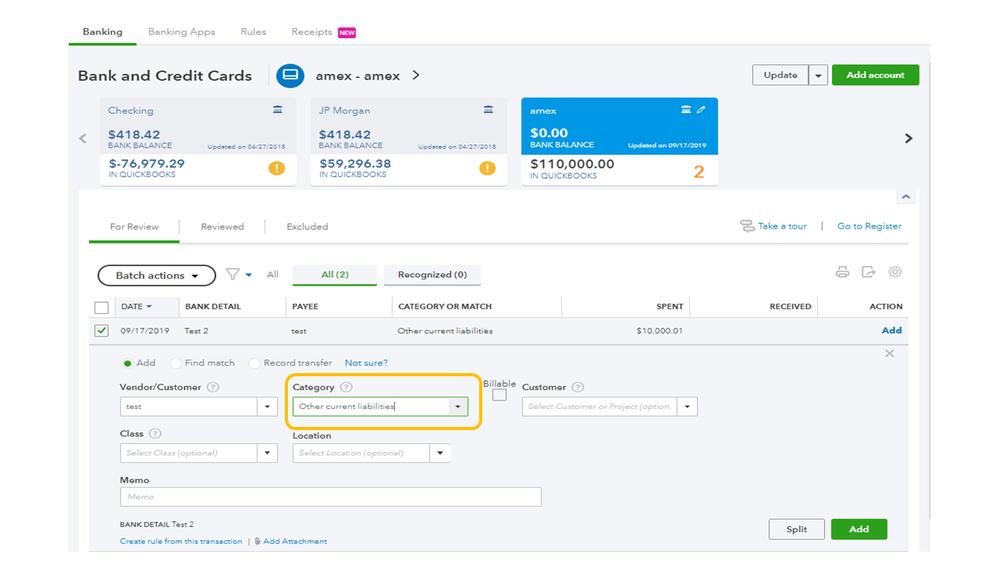Select the Find match radio button
This screenshot has width=999, height=562.
(175, 363)
